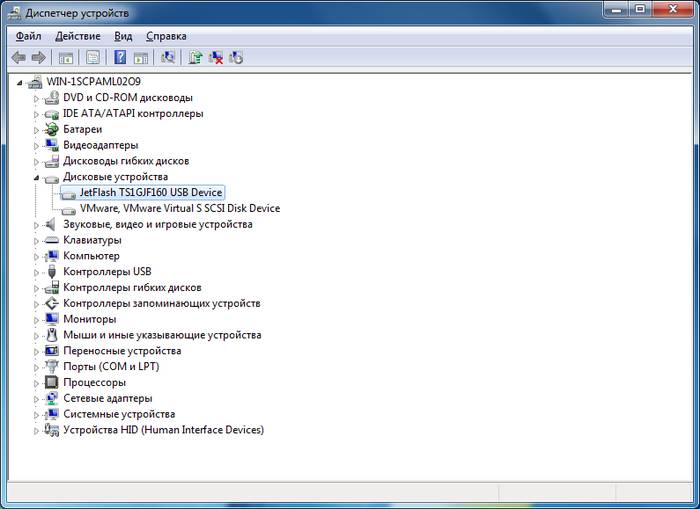Screen dimensions: 700x509
Task: Click the Update driver software toolbar icon
Action: (x=195, y=58)
